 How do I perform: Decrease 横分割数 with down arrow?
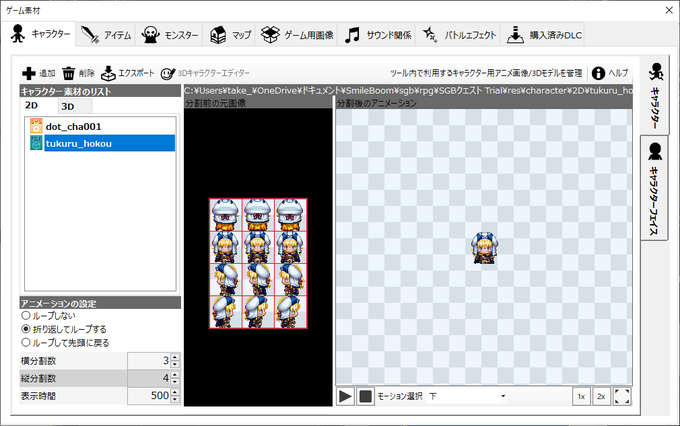pyautogui.click(x=175, y=364)
